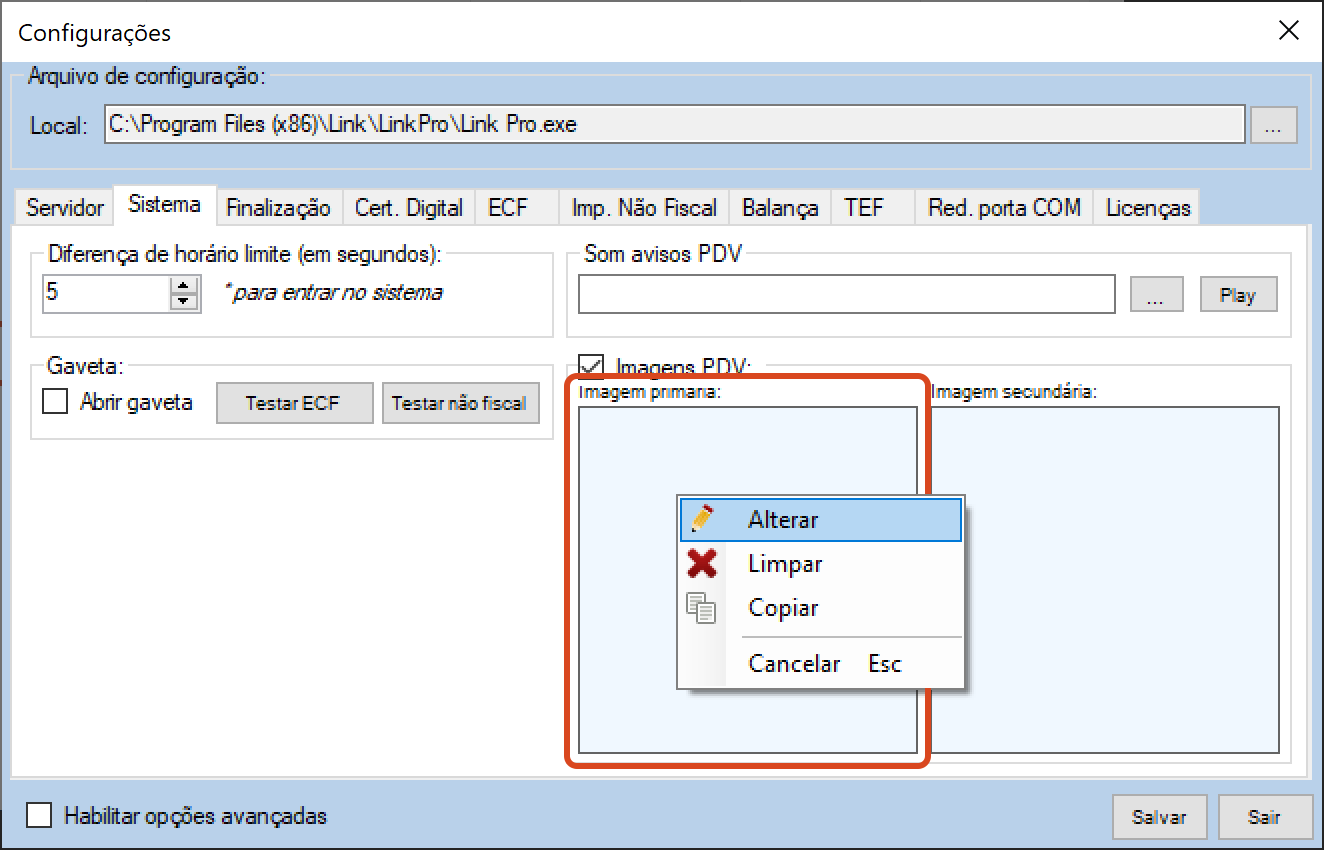Image resolution: width=1324 pixels, height=850 pixels.
Task: Go to the Cert. Digital tab
Action: coord(409,208)
